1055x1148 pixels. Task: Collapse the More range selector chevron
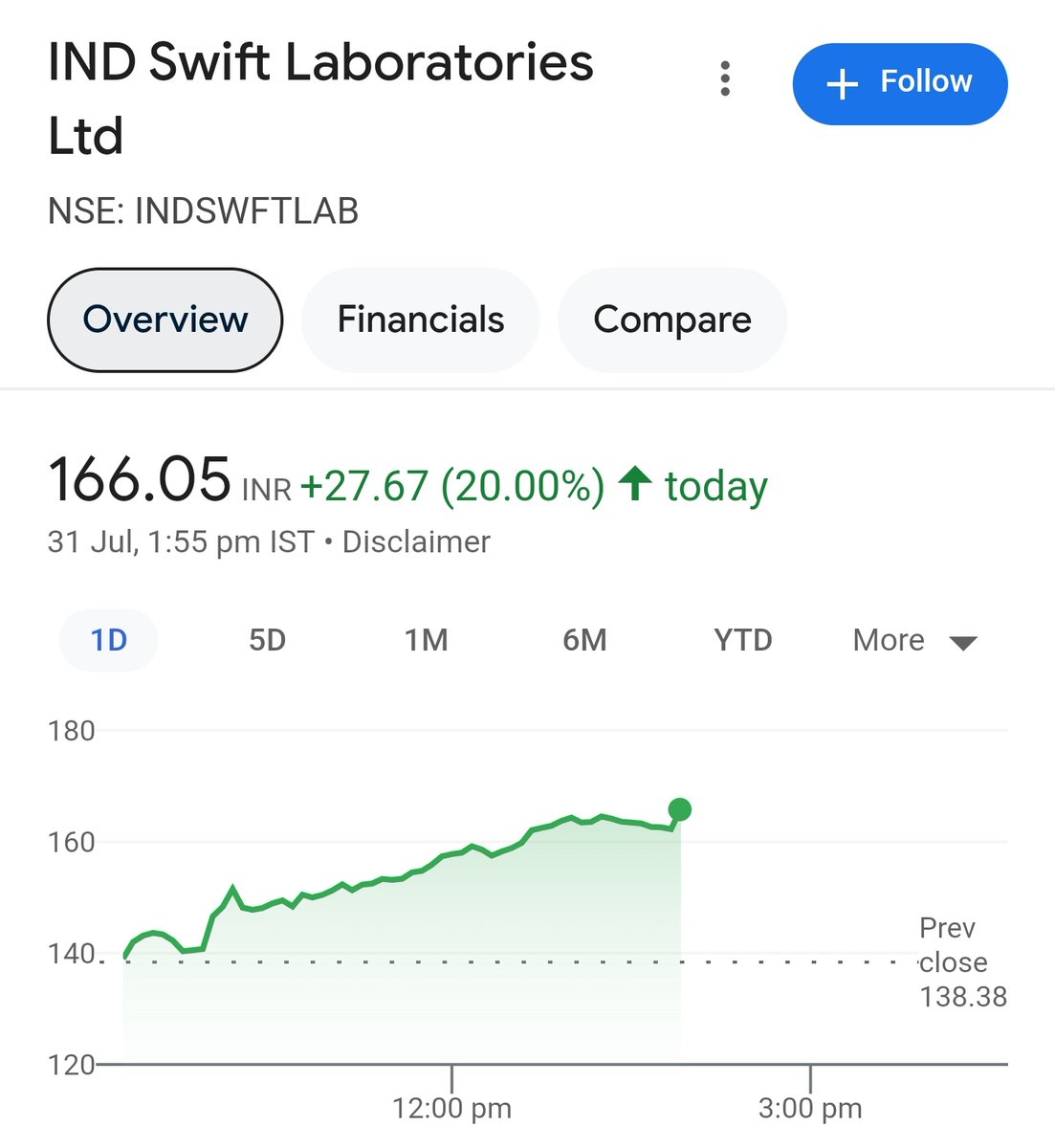click(964, 642)
